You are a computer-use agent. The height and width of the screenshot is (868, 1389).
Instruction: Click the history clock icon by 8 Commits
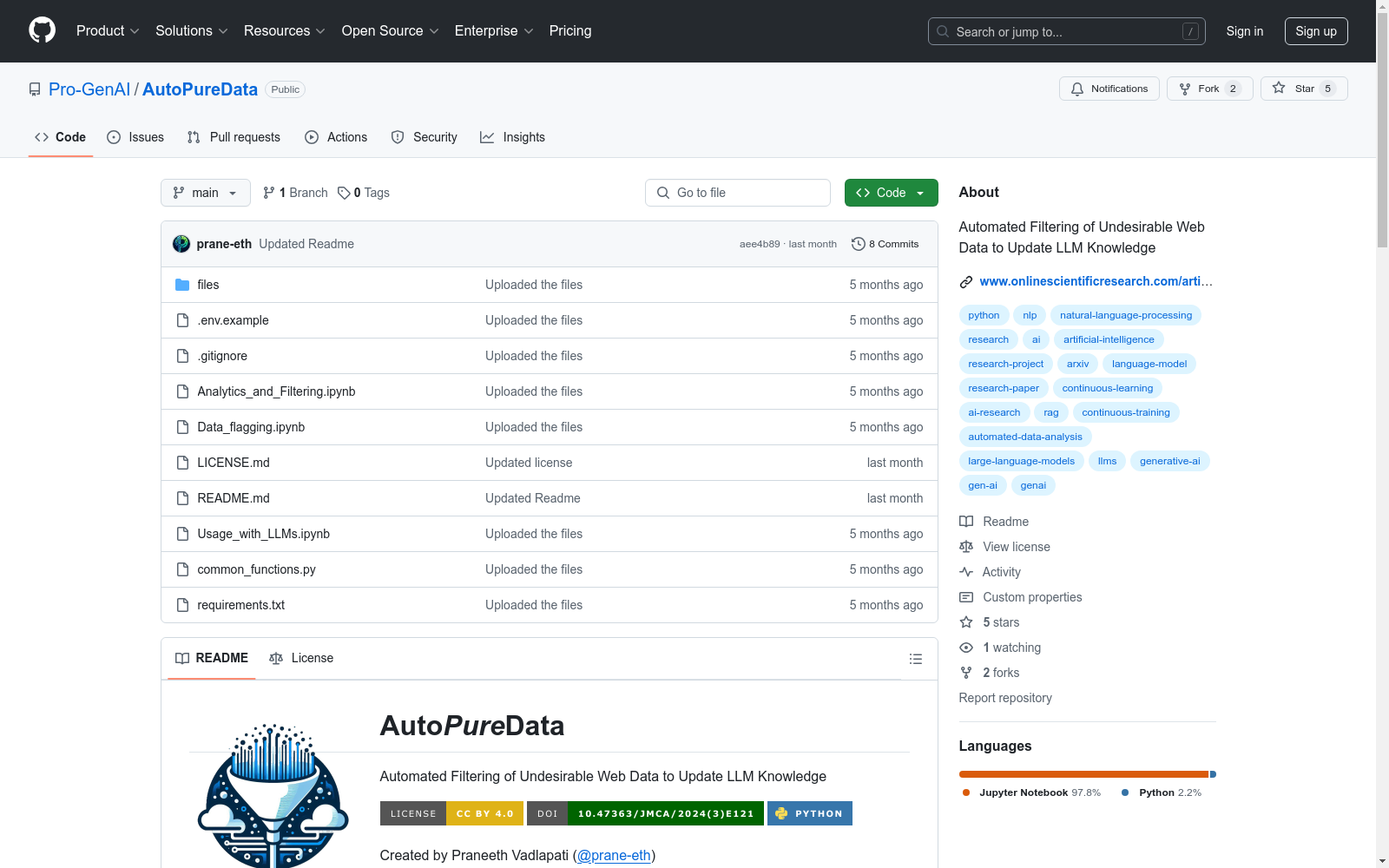(859, 244)
